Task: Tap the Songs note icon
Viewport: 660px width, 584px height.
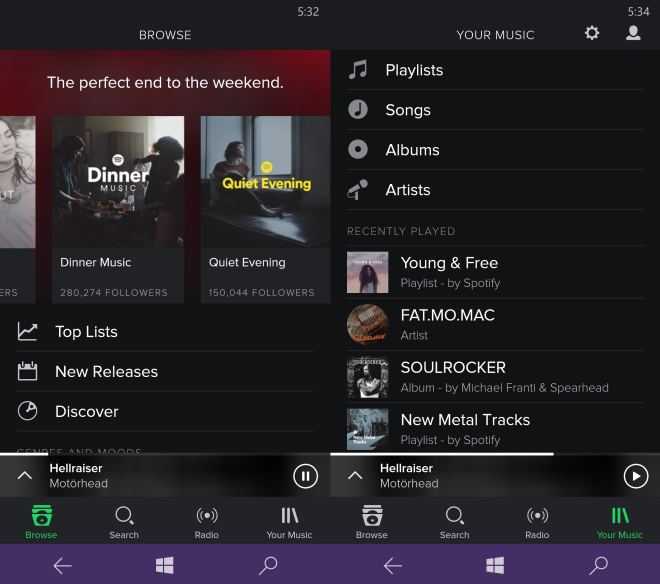Action: pos(358,109)
